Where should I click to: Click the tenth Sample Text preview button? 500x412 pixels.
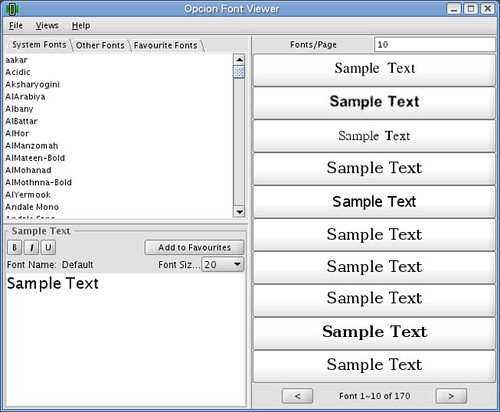[374, 366]
